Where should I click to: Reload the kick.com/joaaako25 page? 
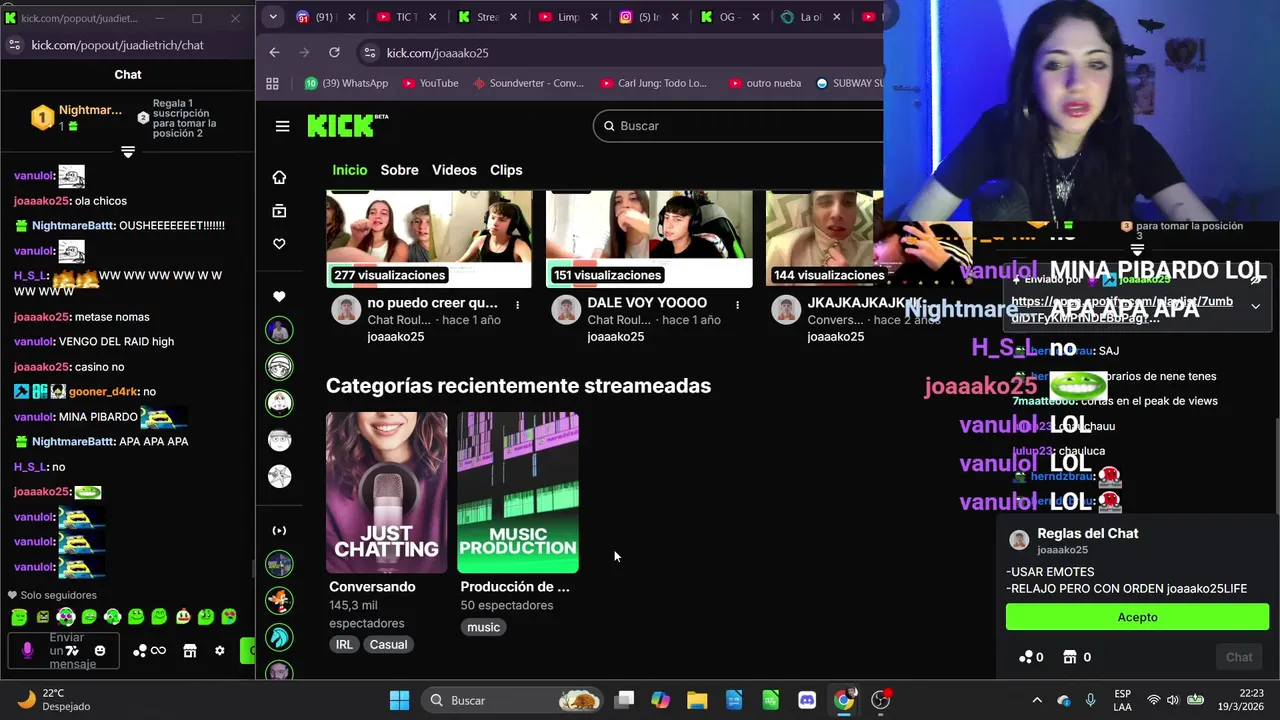coord(334,53)
